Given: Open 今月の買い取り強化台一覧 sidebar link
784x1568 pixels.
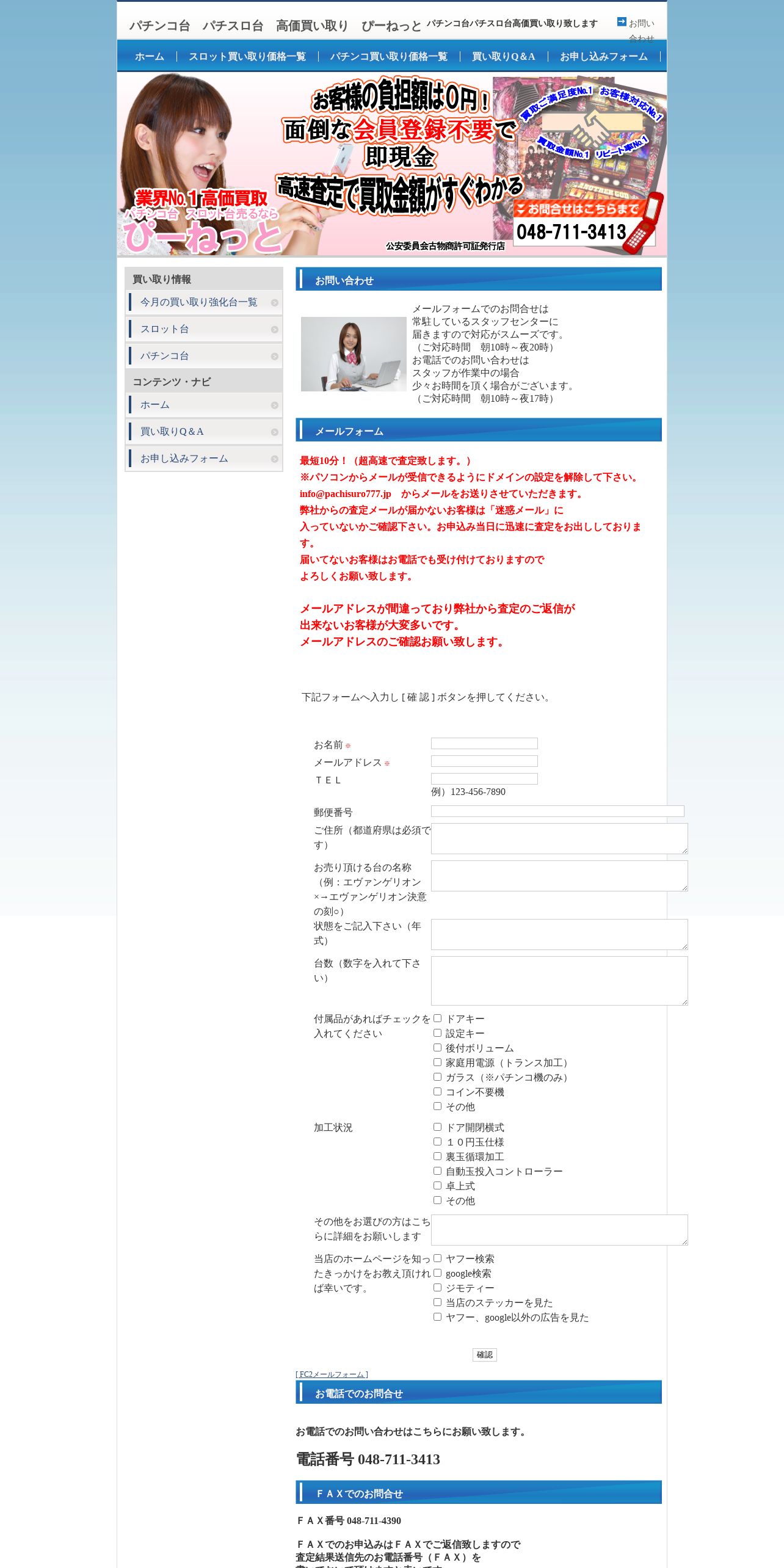Looking at the screenshot, I should (x=199, y=302).
